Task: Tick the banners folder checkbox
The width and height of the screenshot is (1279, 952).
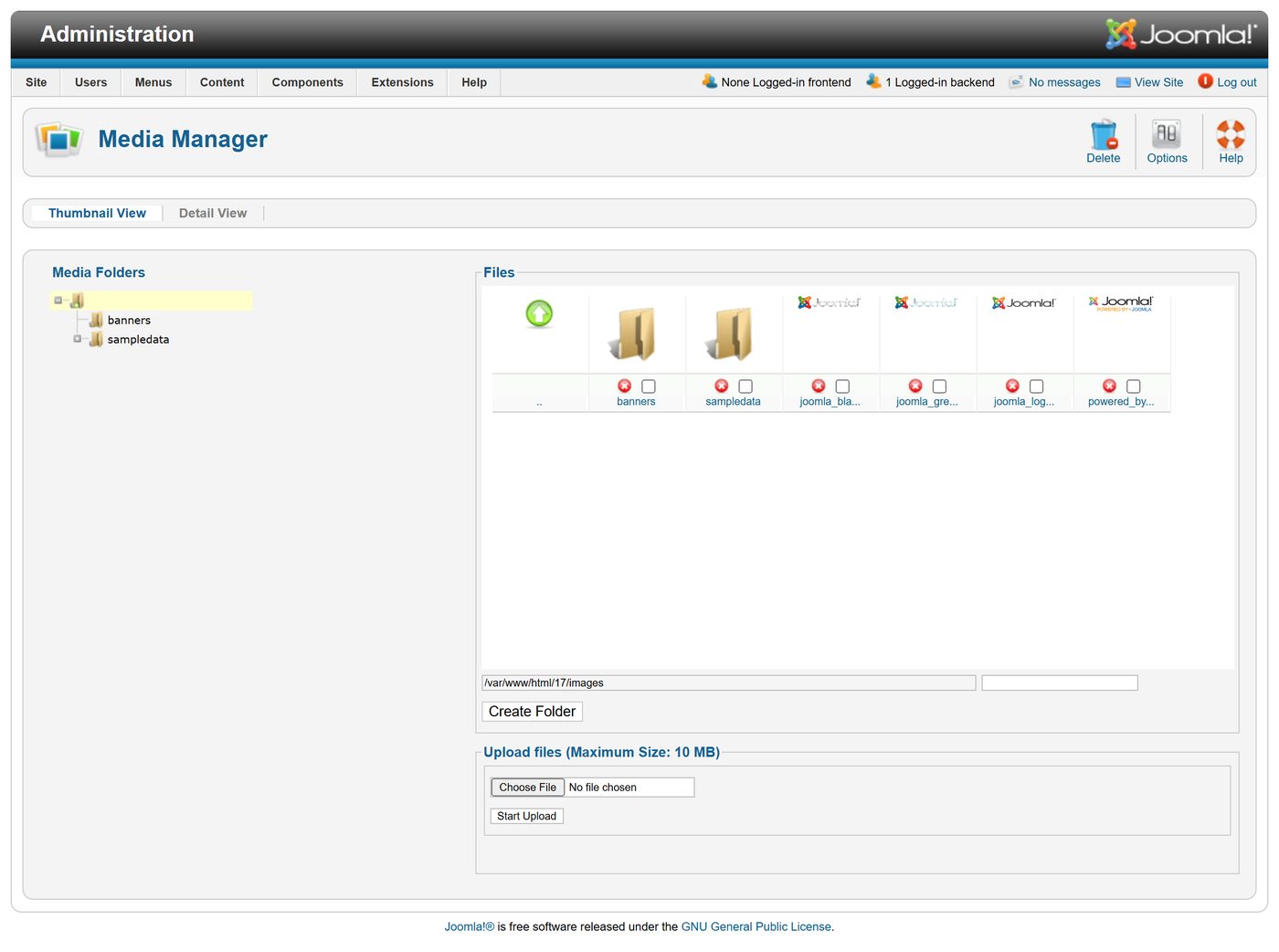Action: tap(649, 386)
